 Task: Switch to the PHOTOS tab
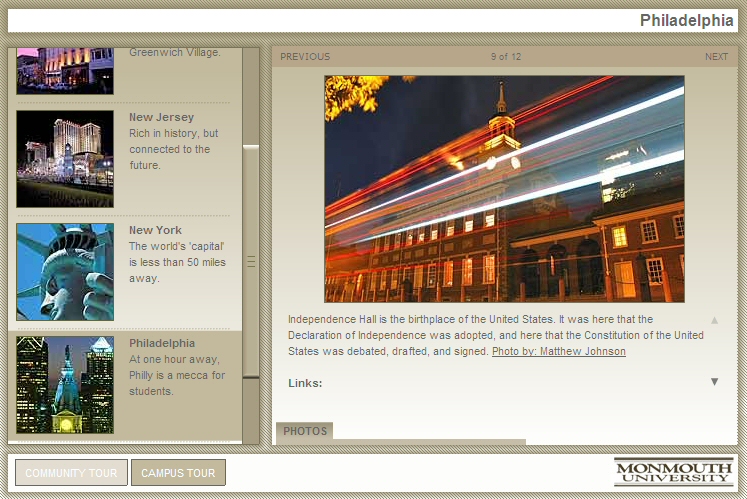tap(305, 431)
